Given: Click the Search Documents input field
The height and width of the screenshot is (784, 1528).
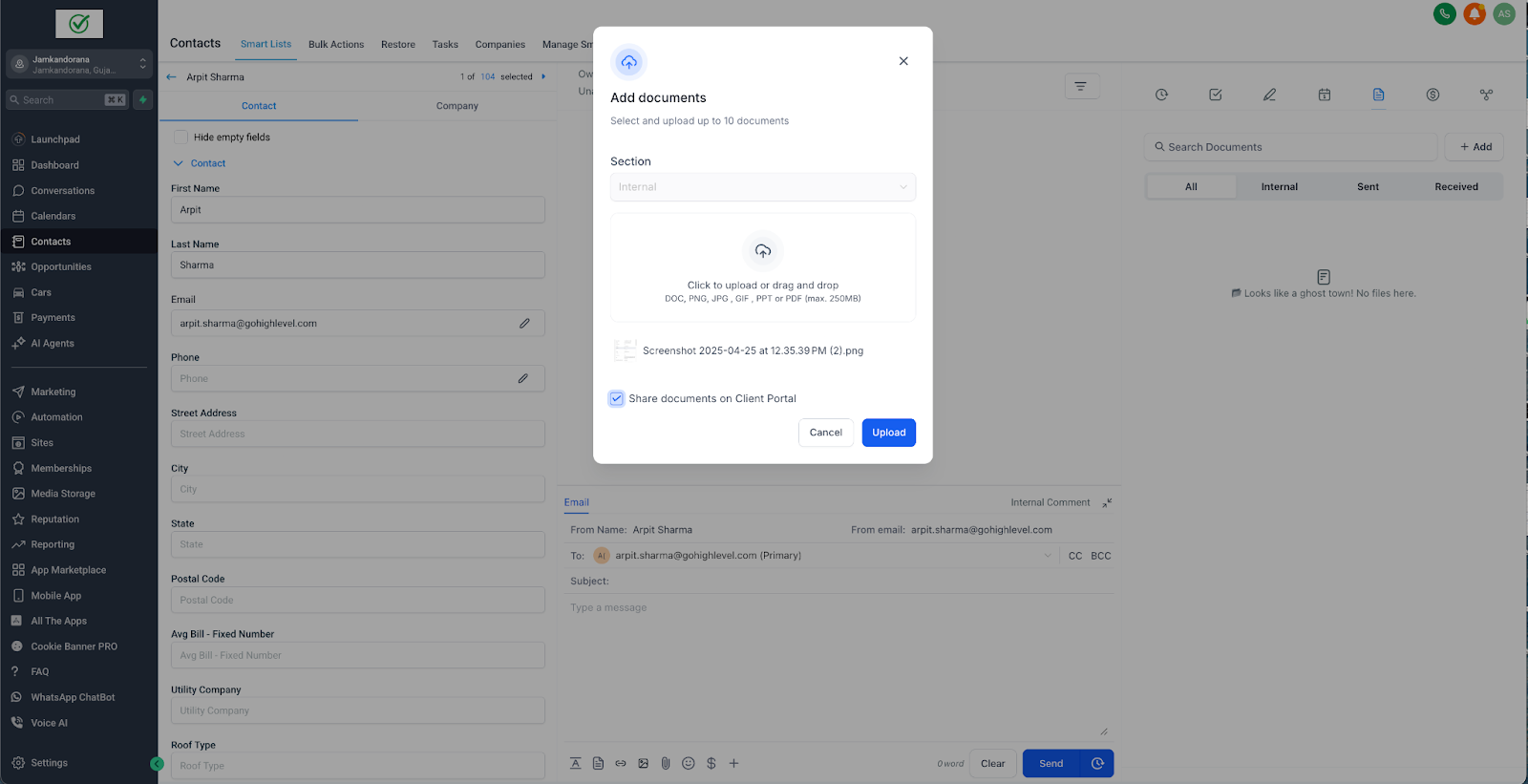Looking at the screenshot, I should point(1291,147).
